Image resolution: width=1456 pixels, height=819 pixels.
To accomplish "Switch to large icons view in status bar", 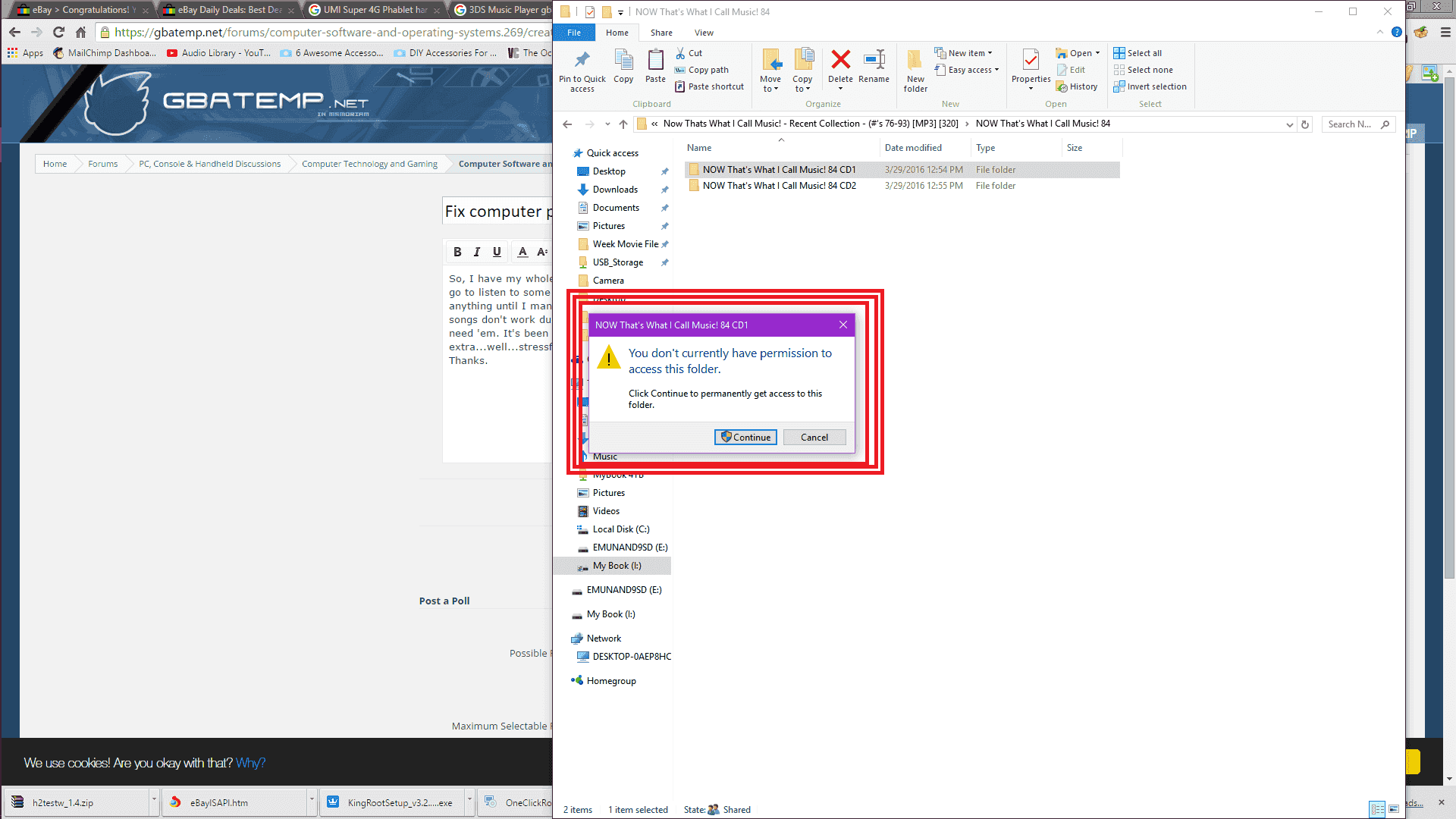I will click(x=1394, y=810).
